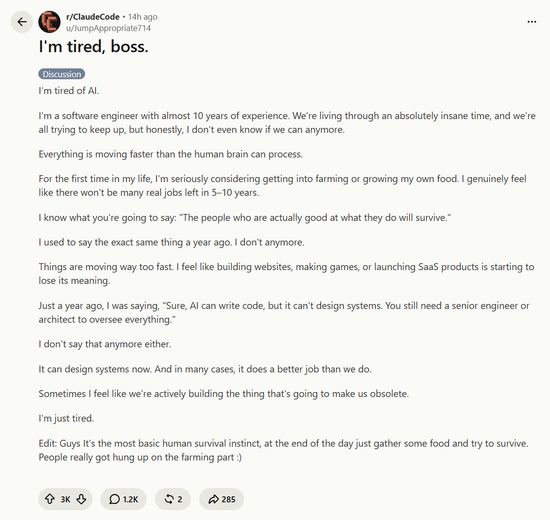Click the "I'm just tired." line
The image size is (550, 520).
(66, 418)
